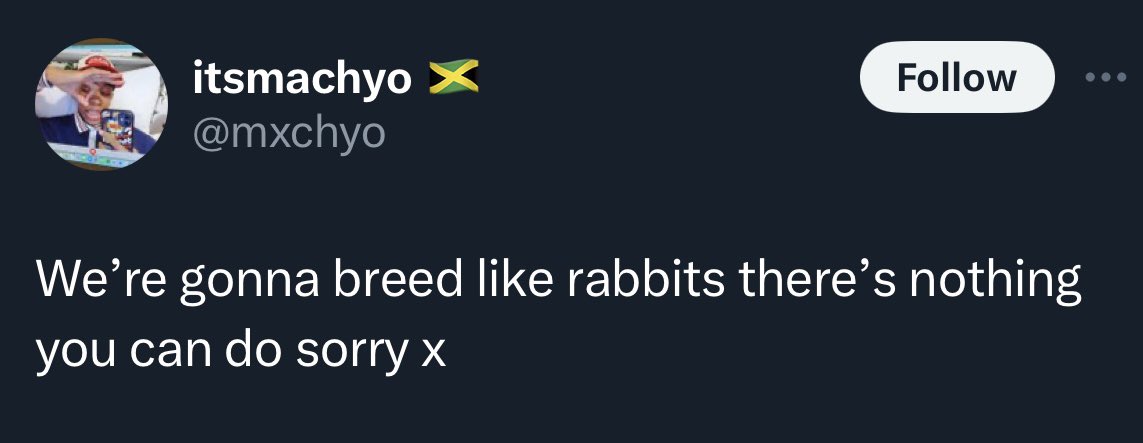This screenshot has width=1143, height=443.
Task: Visit the @mxchyo handle link
Action: click(x=288, y=131)
